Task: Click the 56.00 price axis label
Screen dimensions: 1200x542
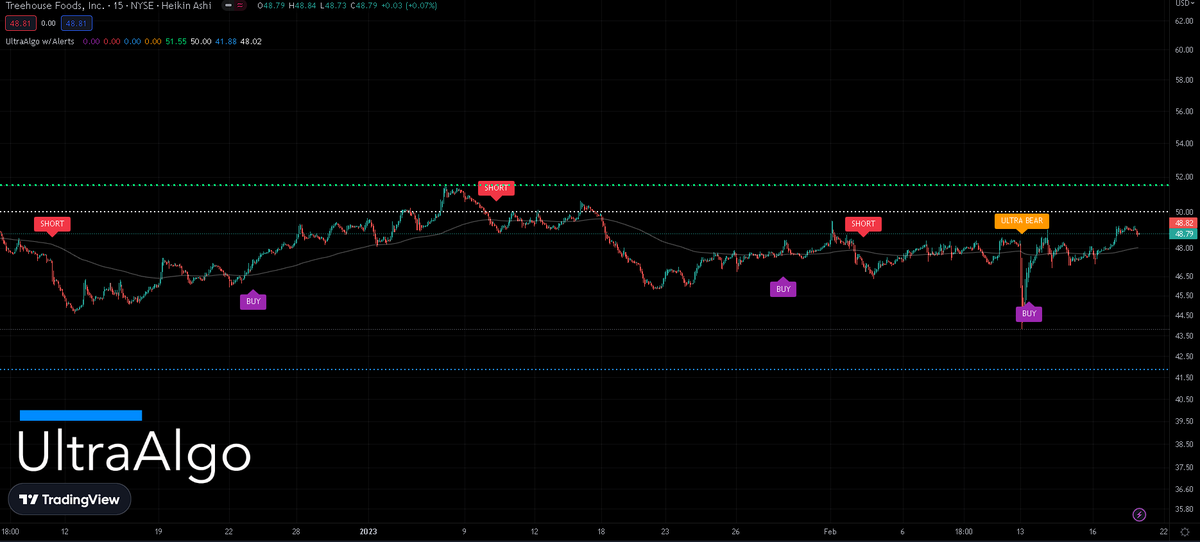Action: click(1186, 112)
